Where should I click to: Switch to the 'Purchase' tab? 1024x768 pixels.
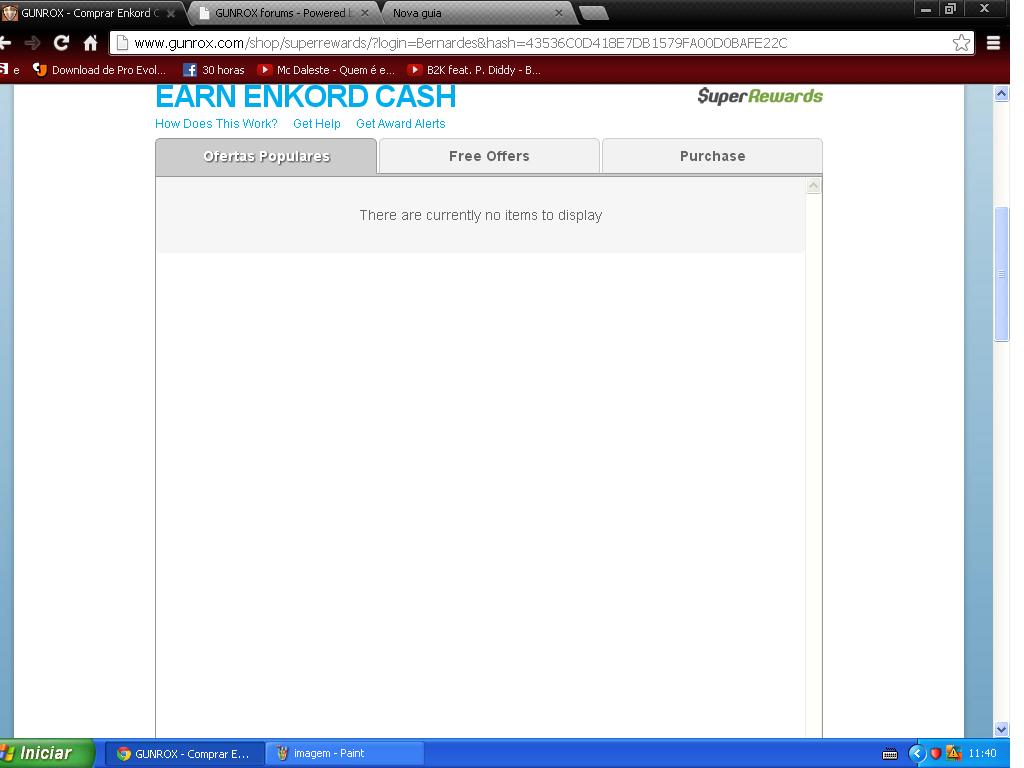click(x=712, y=156)
